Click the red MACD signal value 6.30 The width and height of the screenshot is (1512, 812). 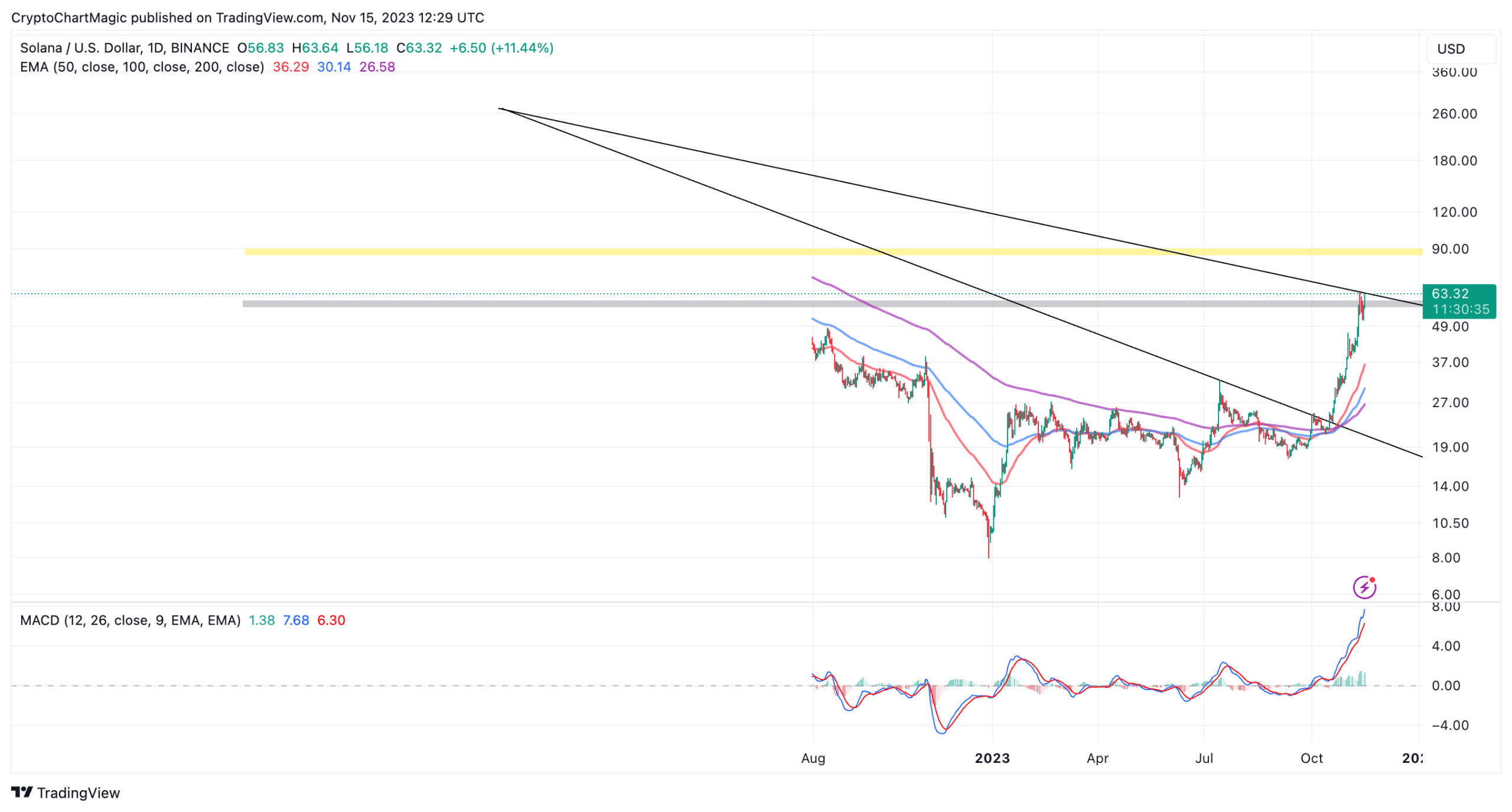point(331,620)
